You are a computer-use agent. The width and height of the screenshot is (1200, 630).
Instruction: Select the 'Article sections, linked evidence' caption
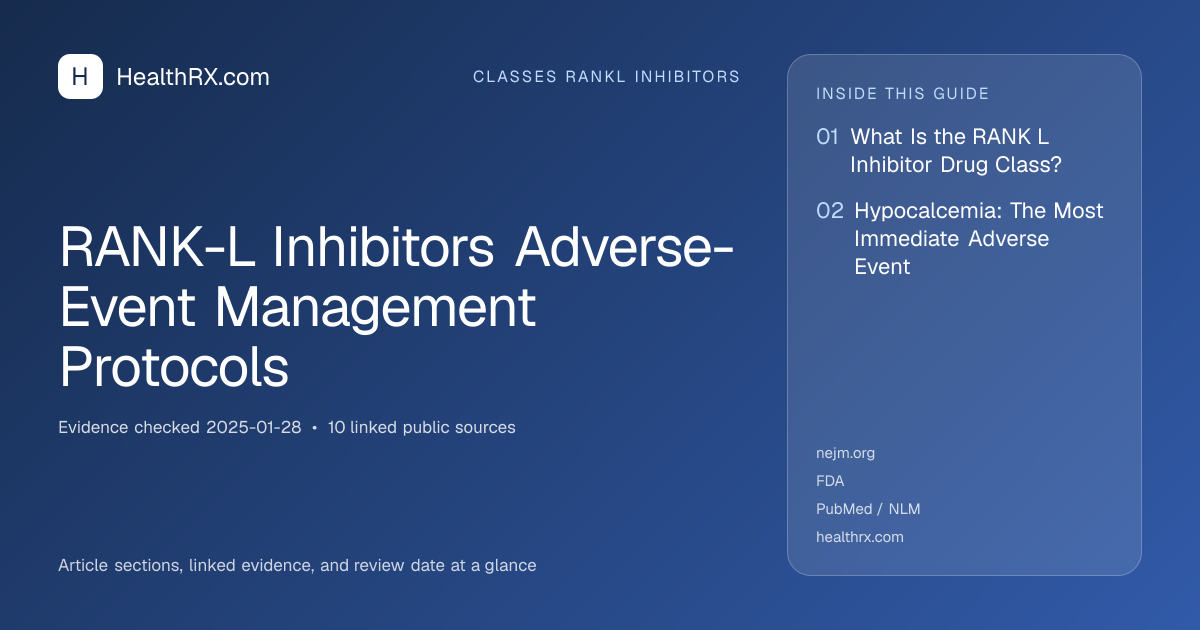(x=297, y=565)
